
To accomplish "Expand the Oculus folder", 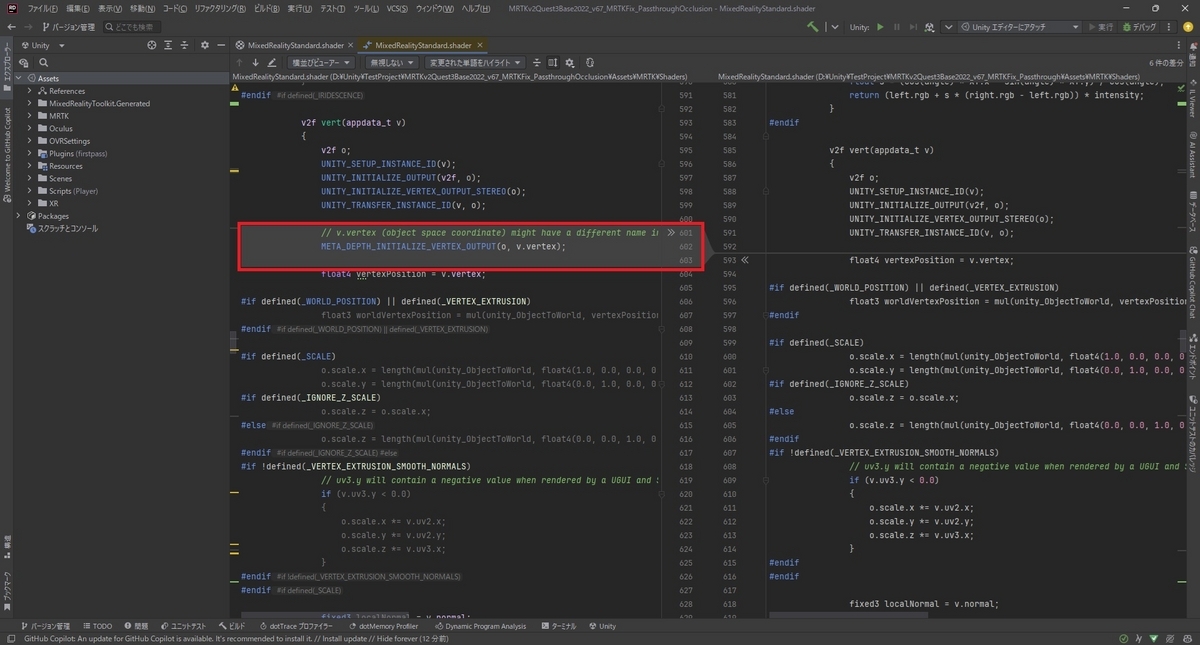I will click(31, 128).
